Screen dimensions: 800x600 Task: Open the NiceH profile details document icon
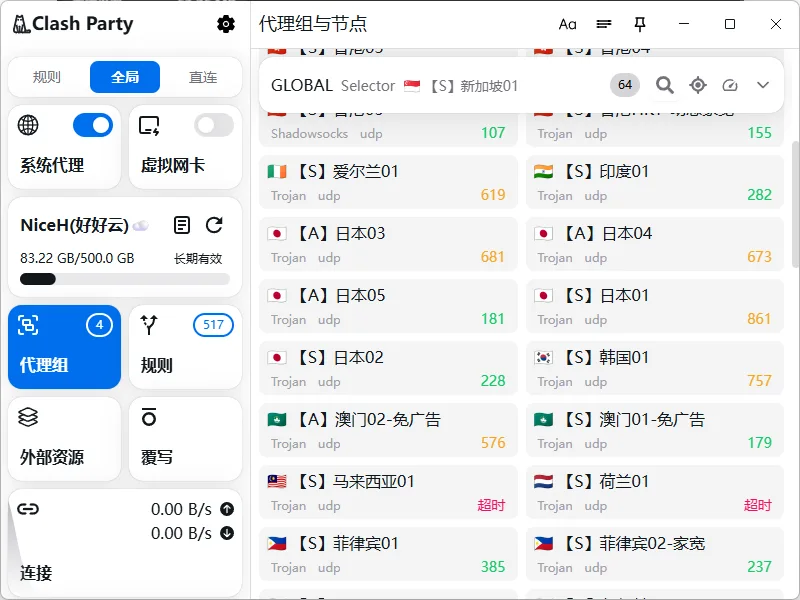pyautogui.click(x=182, y=225)
